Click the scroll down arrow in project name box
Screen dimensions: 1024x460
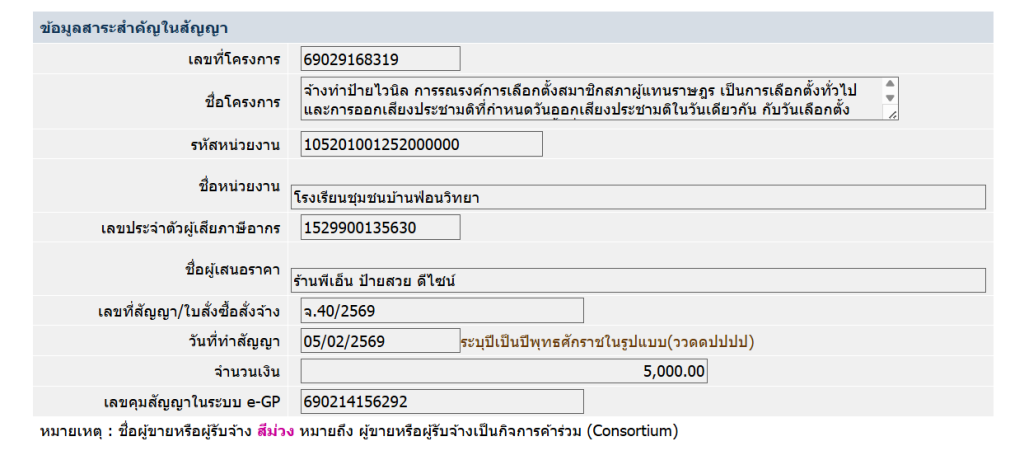(x=889, y=98)
